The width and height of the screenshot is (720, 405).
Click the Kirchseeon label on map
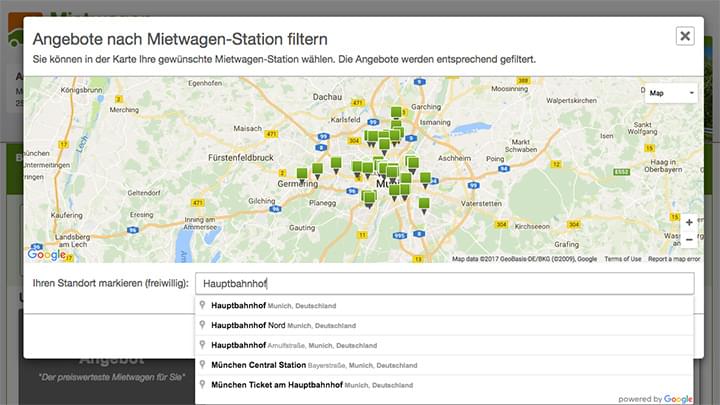point(532,226)
